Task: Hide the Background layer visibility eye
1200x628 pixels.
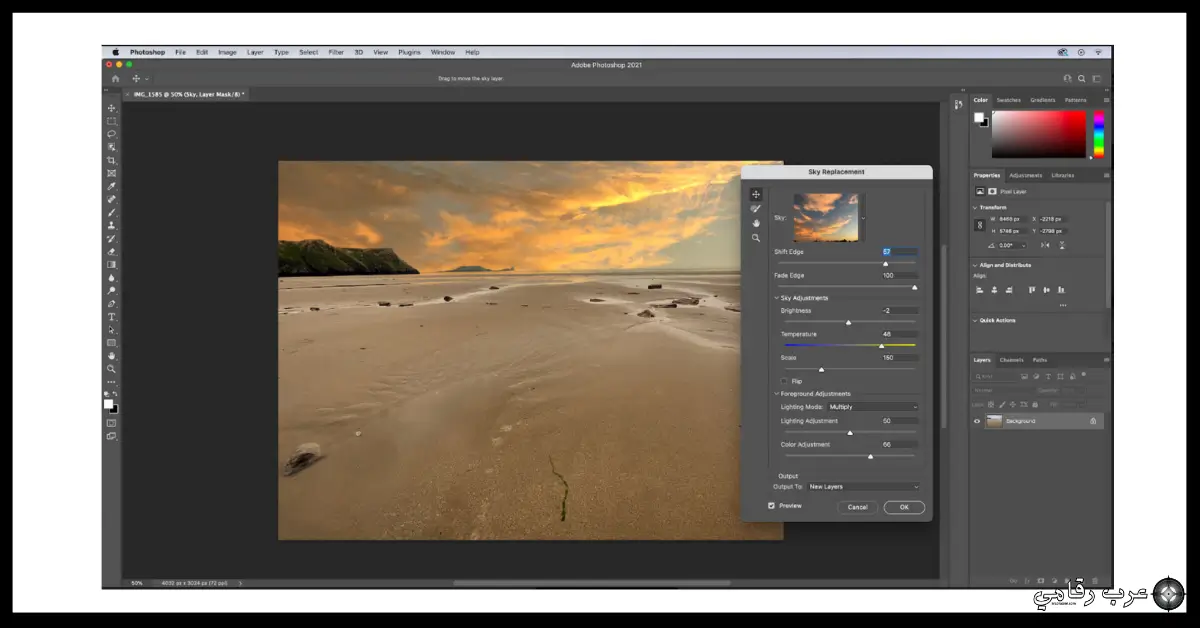Action: click(x=977, y=421)
